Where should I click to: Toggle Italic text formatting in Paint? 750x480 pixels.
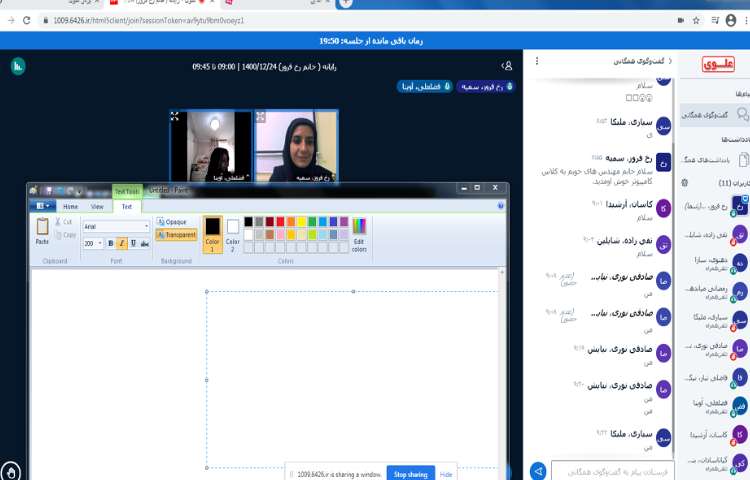click(121, 243)
